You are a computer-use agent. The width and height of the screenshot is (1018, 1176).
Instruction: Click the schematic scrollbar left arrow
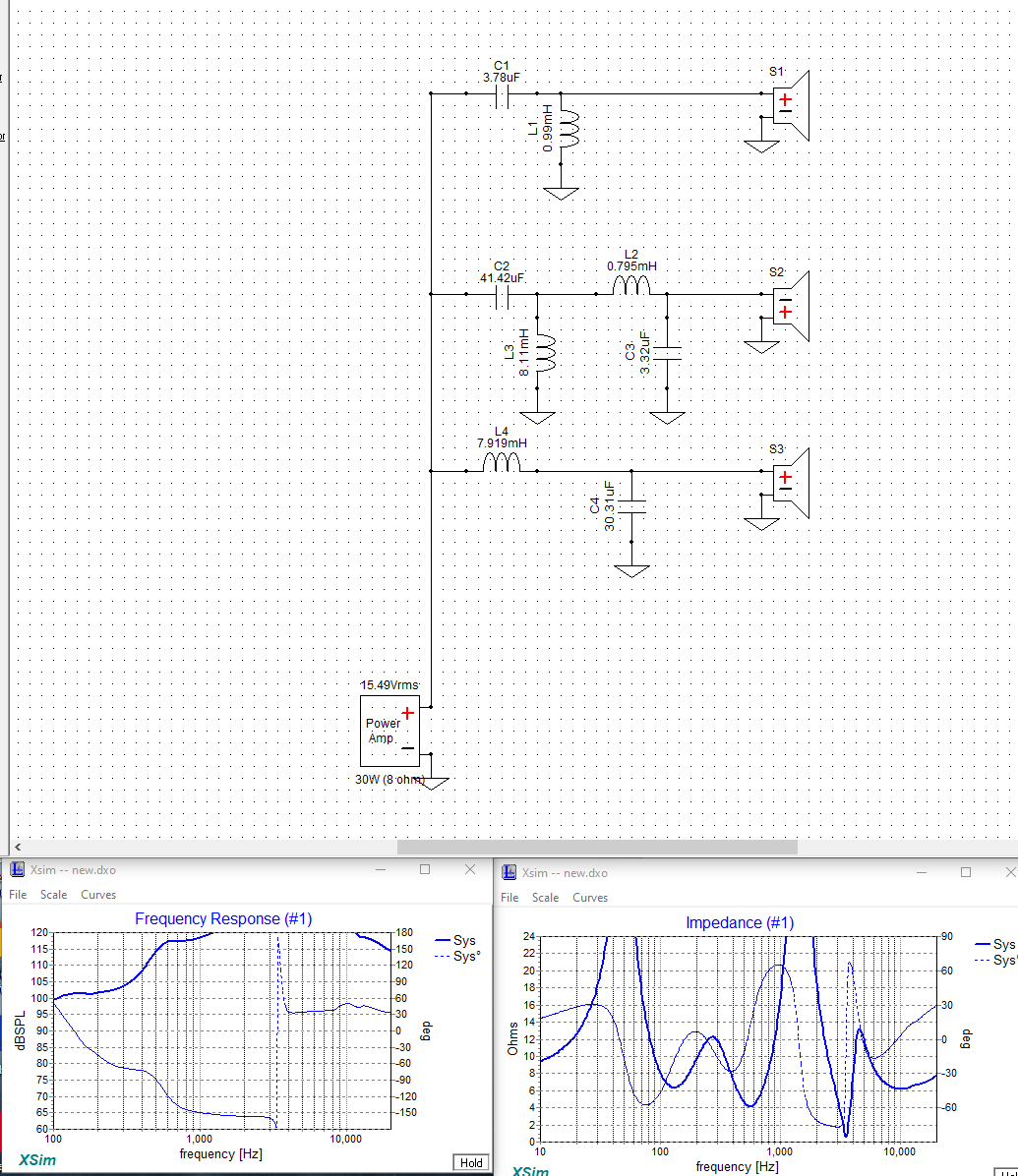pyautogui.click(x=18, y=847)
